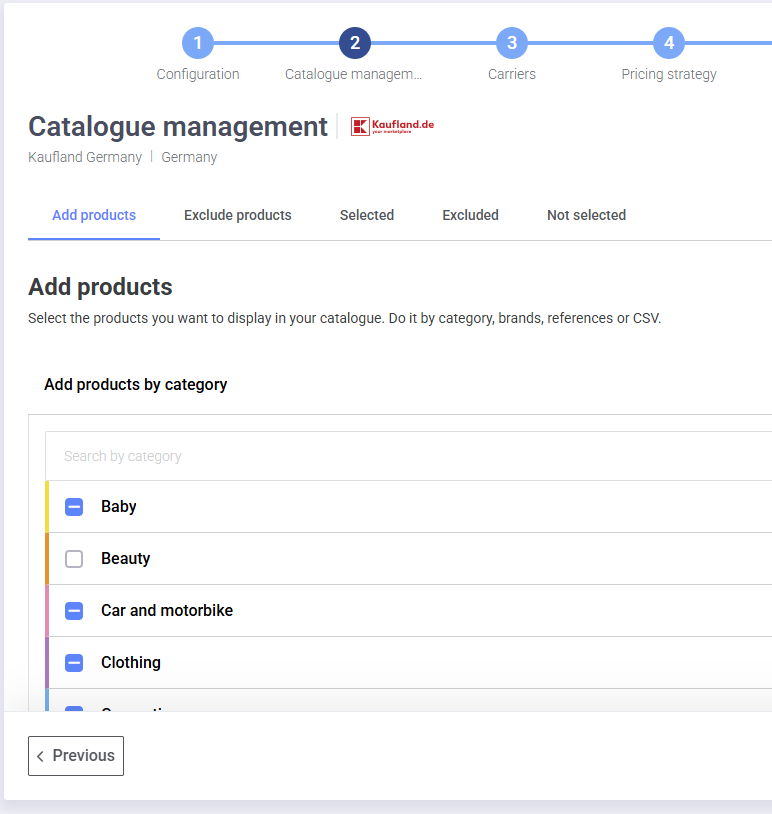Viewport: 772px width, 814px height.
Task: Select the Add products tab
Action: pyautogui.click(x=94, y=215)
